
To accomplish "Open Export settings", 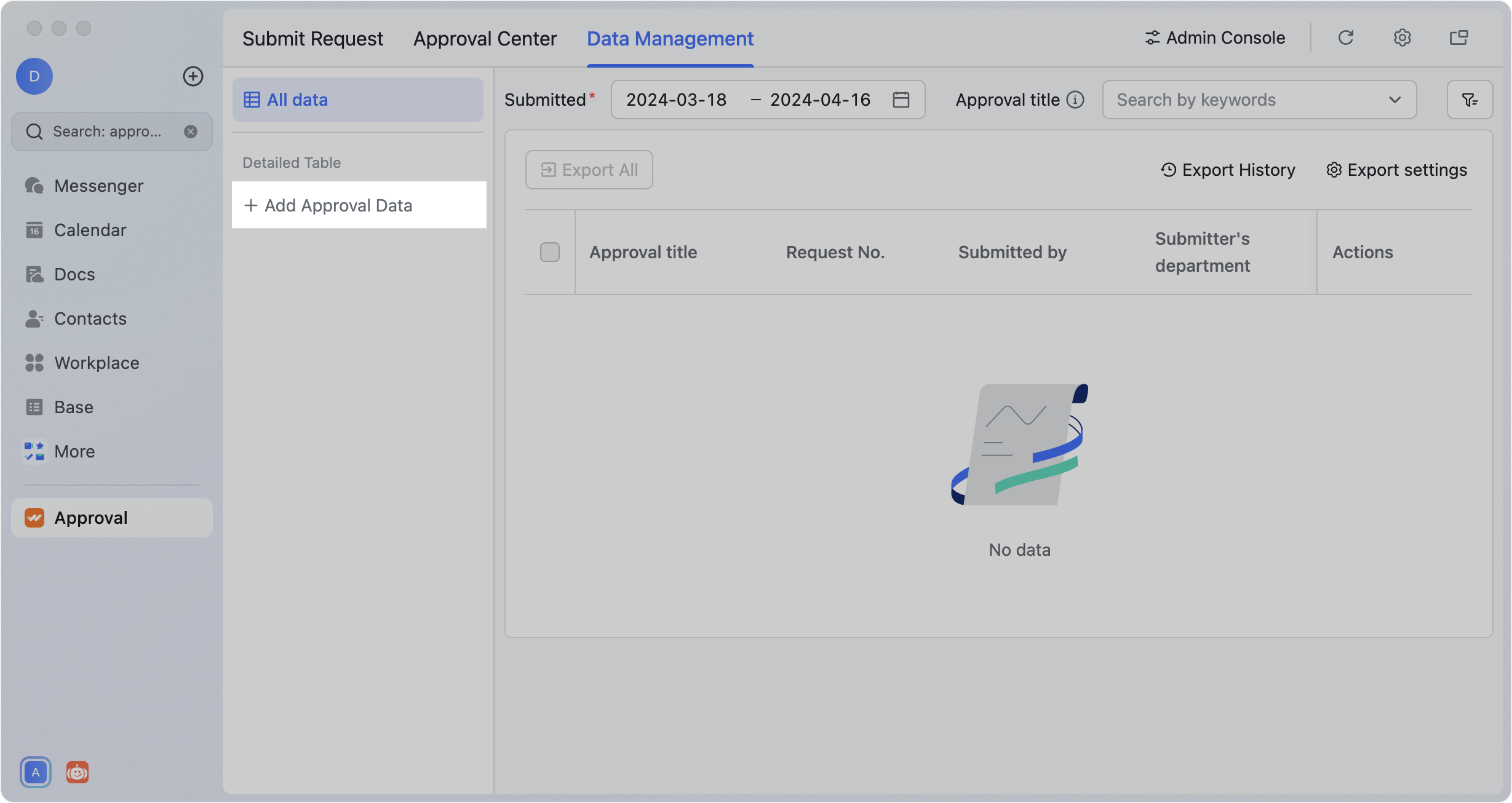I will point(1396,170).
